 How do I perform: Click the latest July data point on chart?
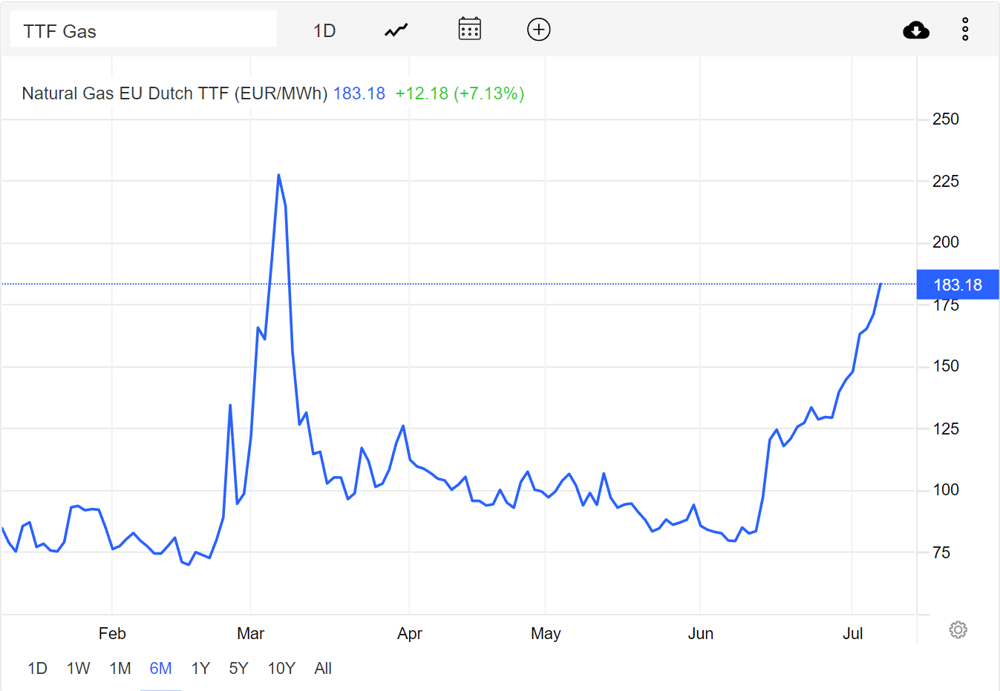[881, 284]
